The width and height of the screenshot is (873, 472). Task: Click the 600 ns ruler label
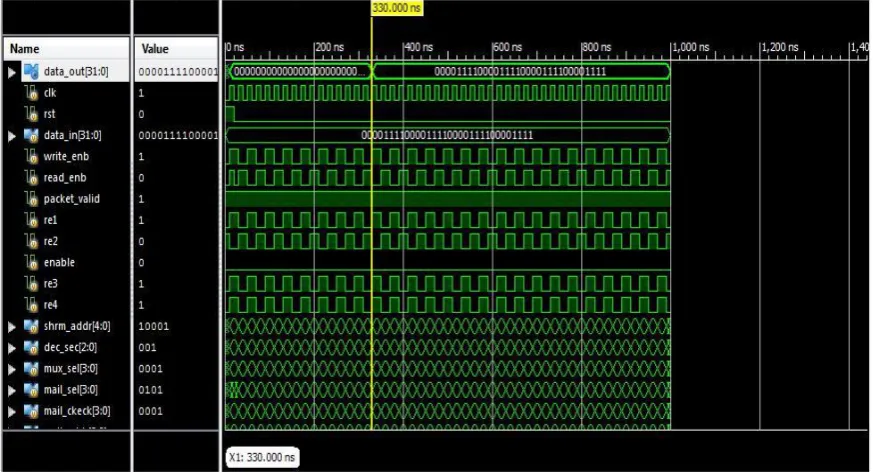point(508,47)
